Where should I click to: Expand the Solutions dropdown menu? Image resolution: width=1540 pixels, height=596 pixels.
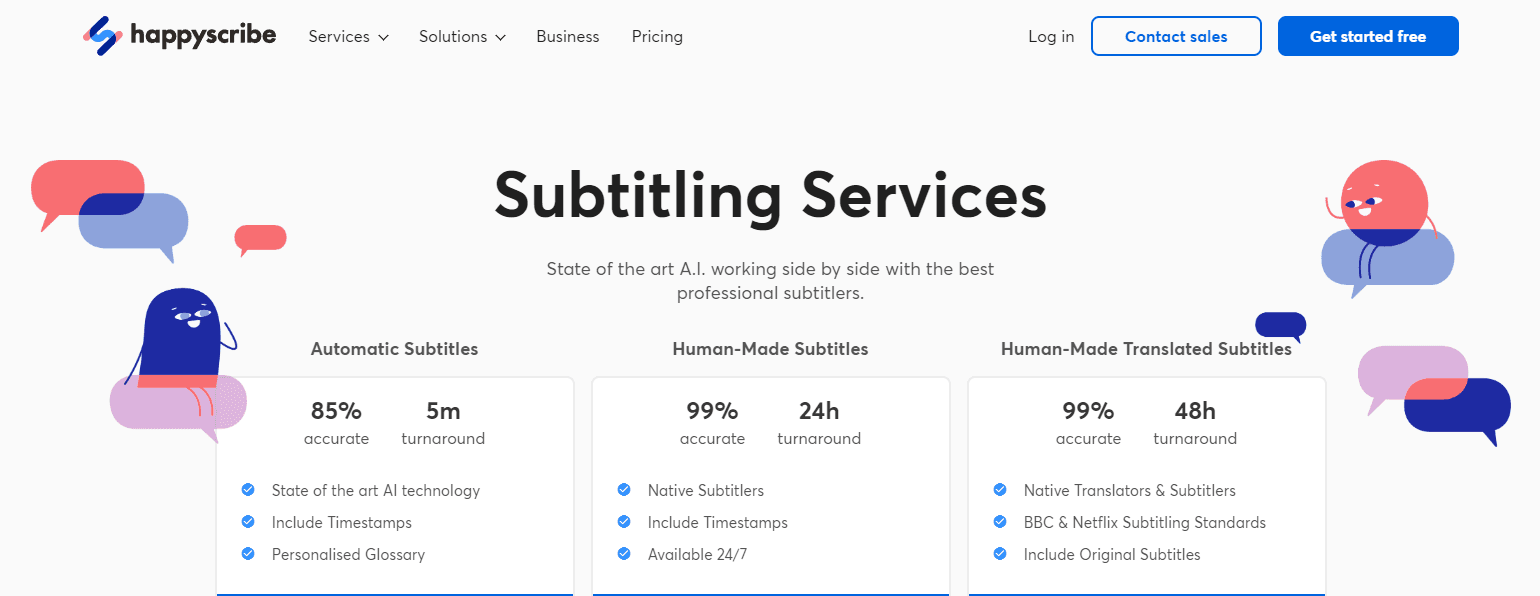coord(462,37)
